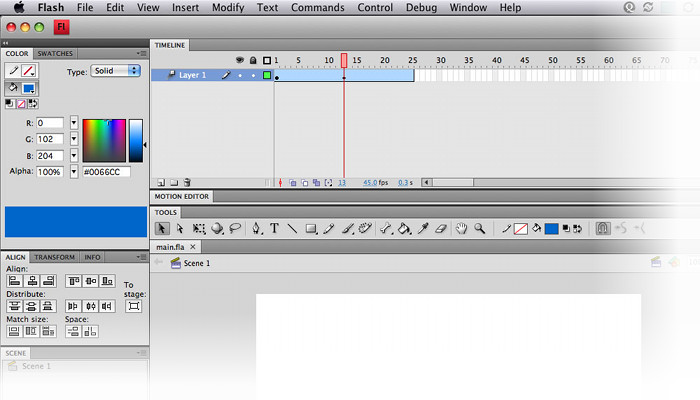The width and height of the screenshot is (700, 400).
Task: Open the Modify menu
Action: [228, 8]
